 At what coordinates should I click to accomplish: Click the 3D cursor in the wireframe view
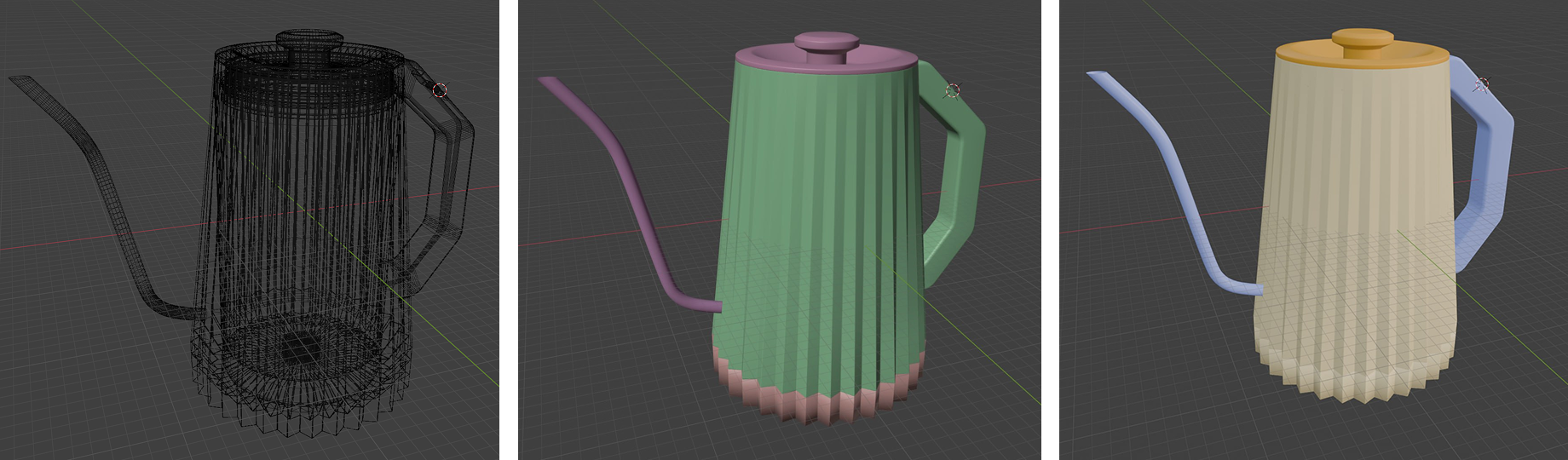(x=440, y=89)
